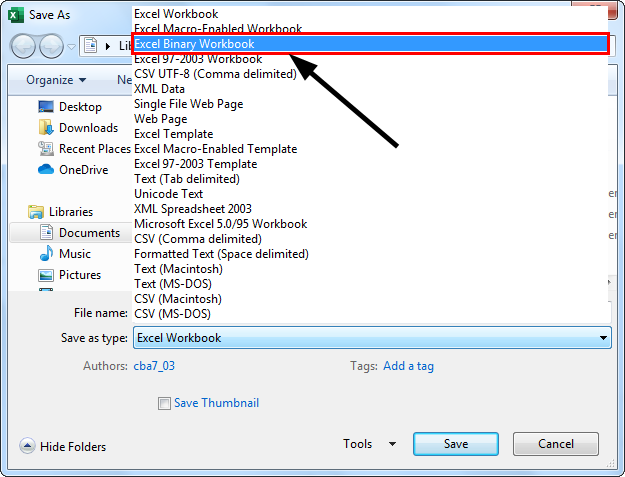Open Recent Places in navigation pane
Screen dimensions: 625x477
click(x=95, y=149)
